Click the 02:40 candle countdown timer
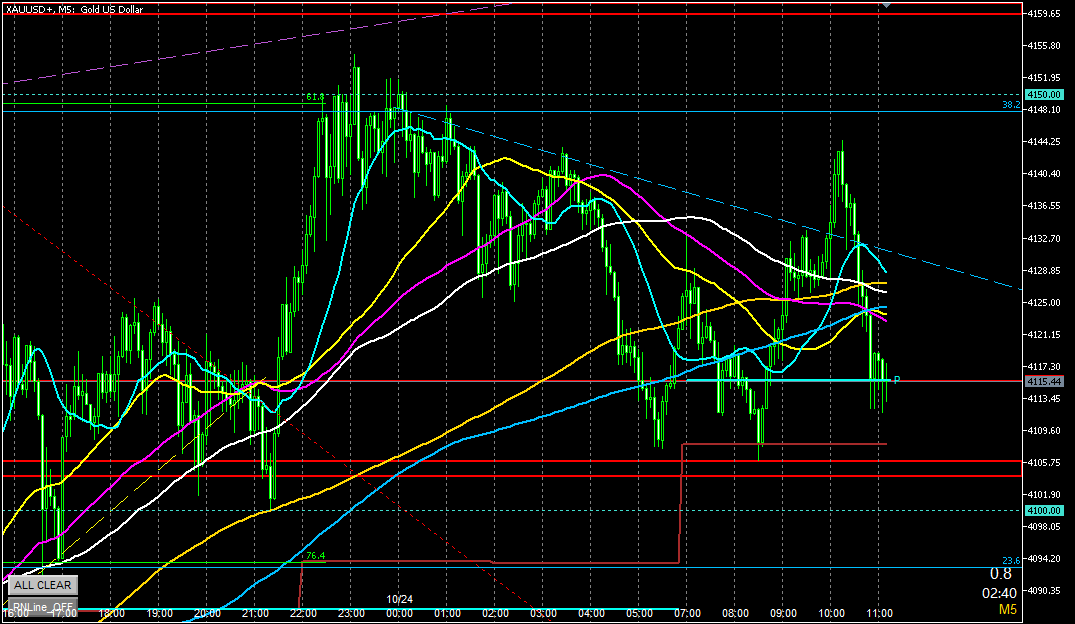 1000,592
